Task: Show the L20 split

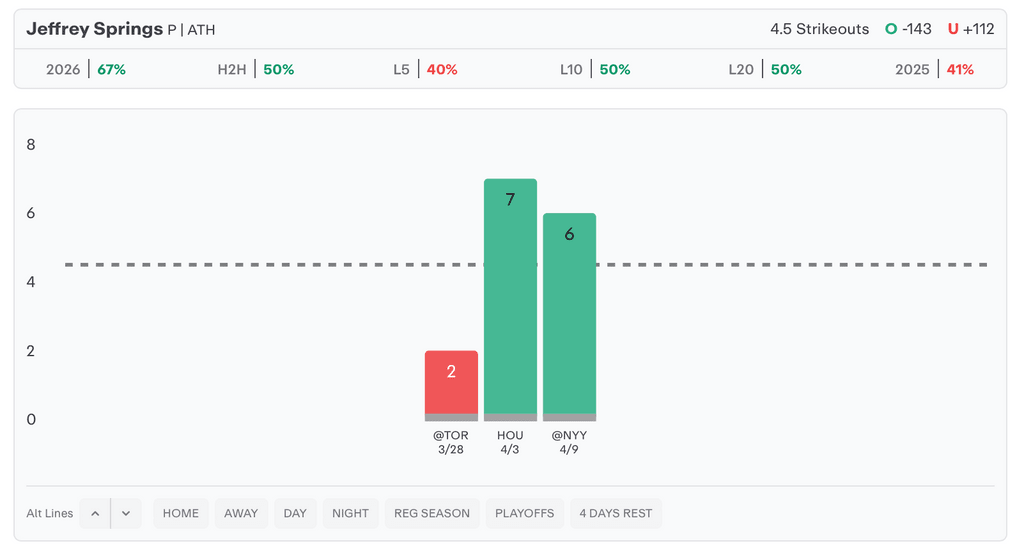Action: (x=765, y=70)
